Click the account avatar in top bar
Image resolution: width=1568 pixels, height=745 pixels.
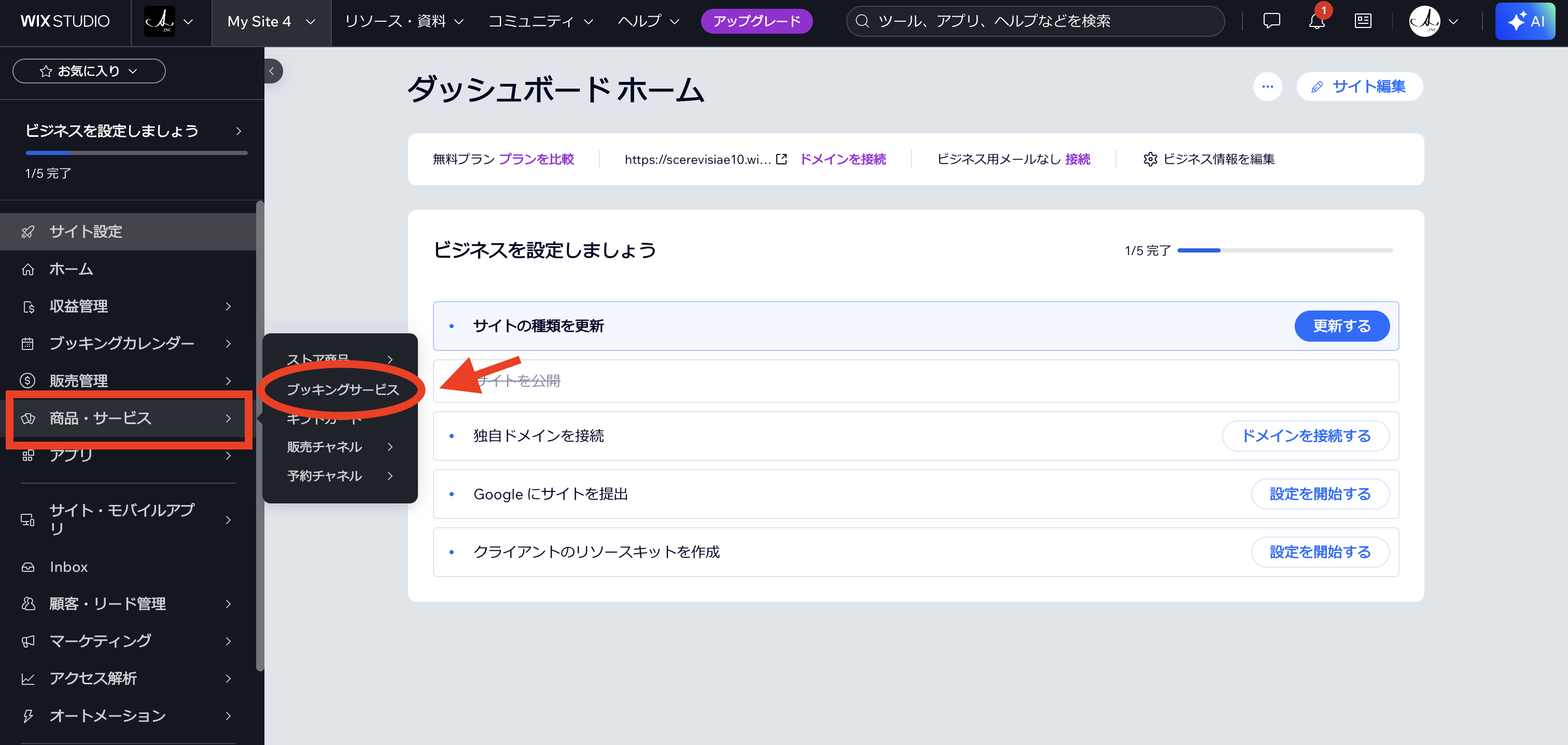[x=1426, y=21]
